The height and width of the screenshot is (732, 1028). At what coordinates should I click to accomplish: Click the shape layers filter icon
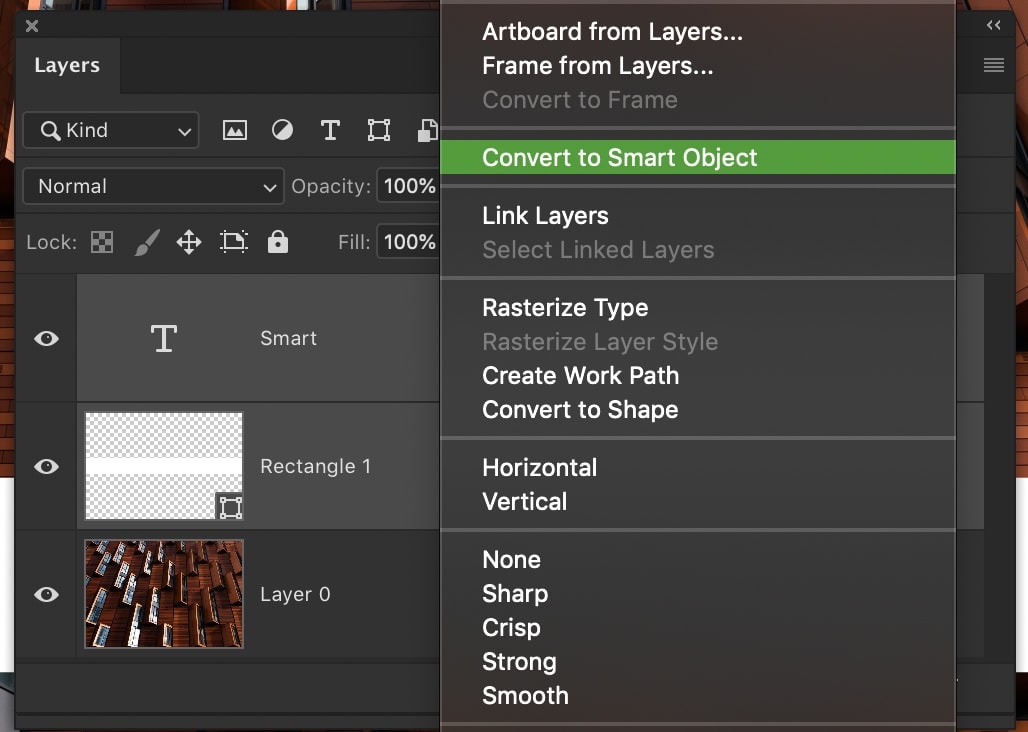[x=378, y=130]
